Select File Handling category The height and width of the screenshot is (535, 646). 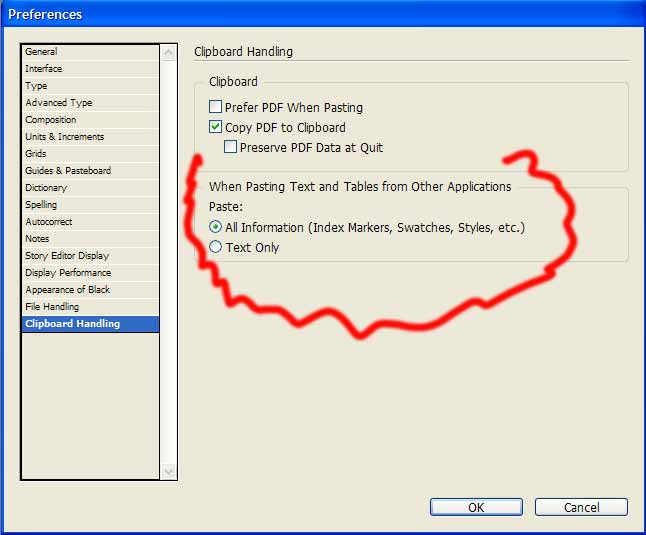click(x=90, y=306)
